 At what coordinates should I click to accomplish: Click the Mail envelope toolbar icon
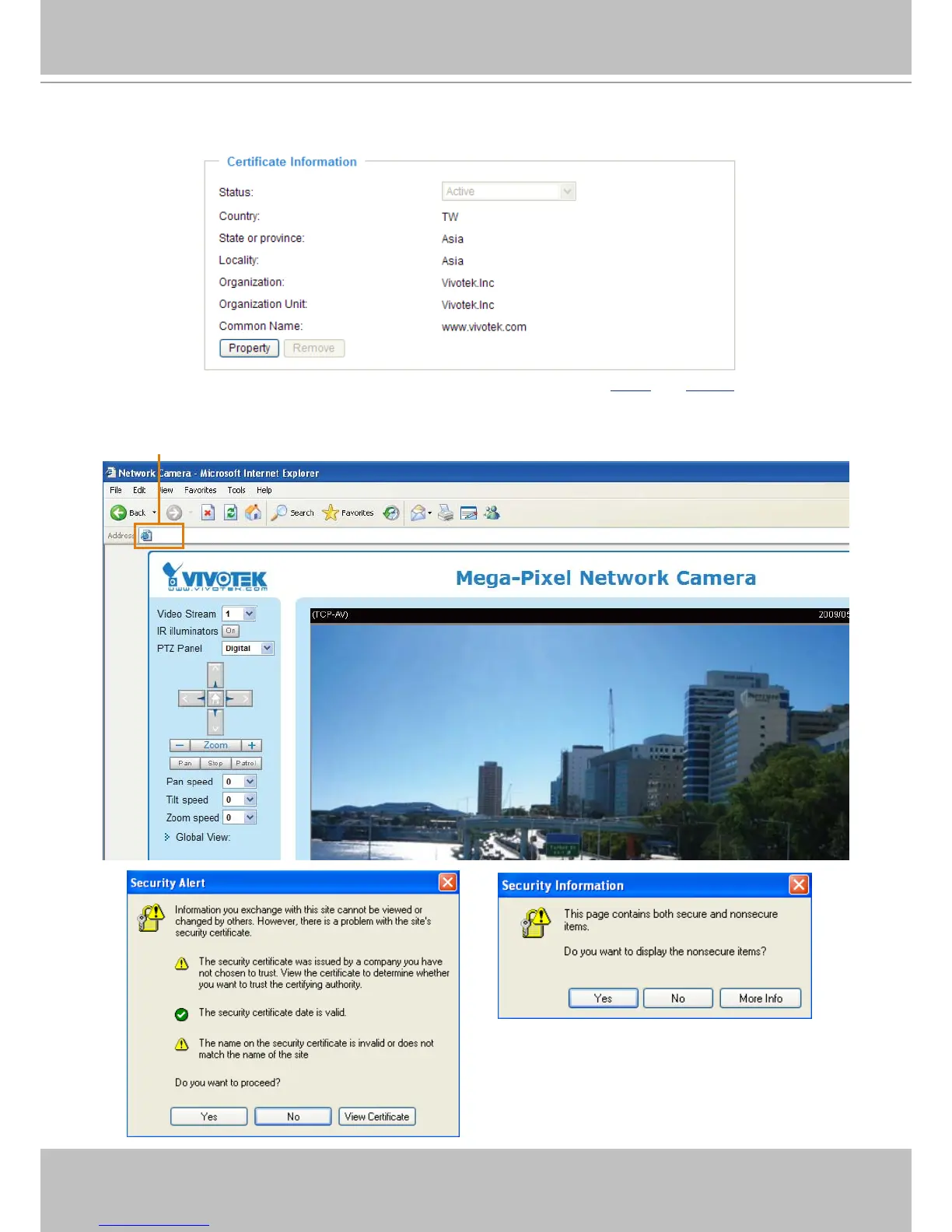click(x=418, y=513)
